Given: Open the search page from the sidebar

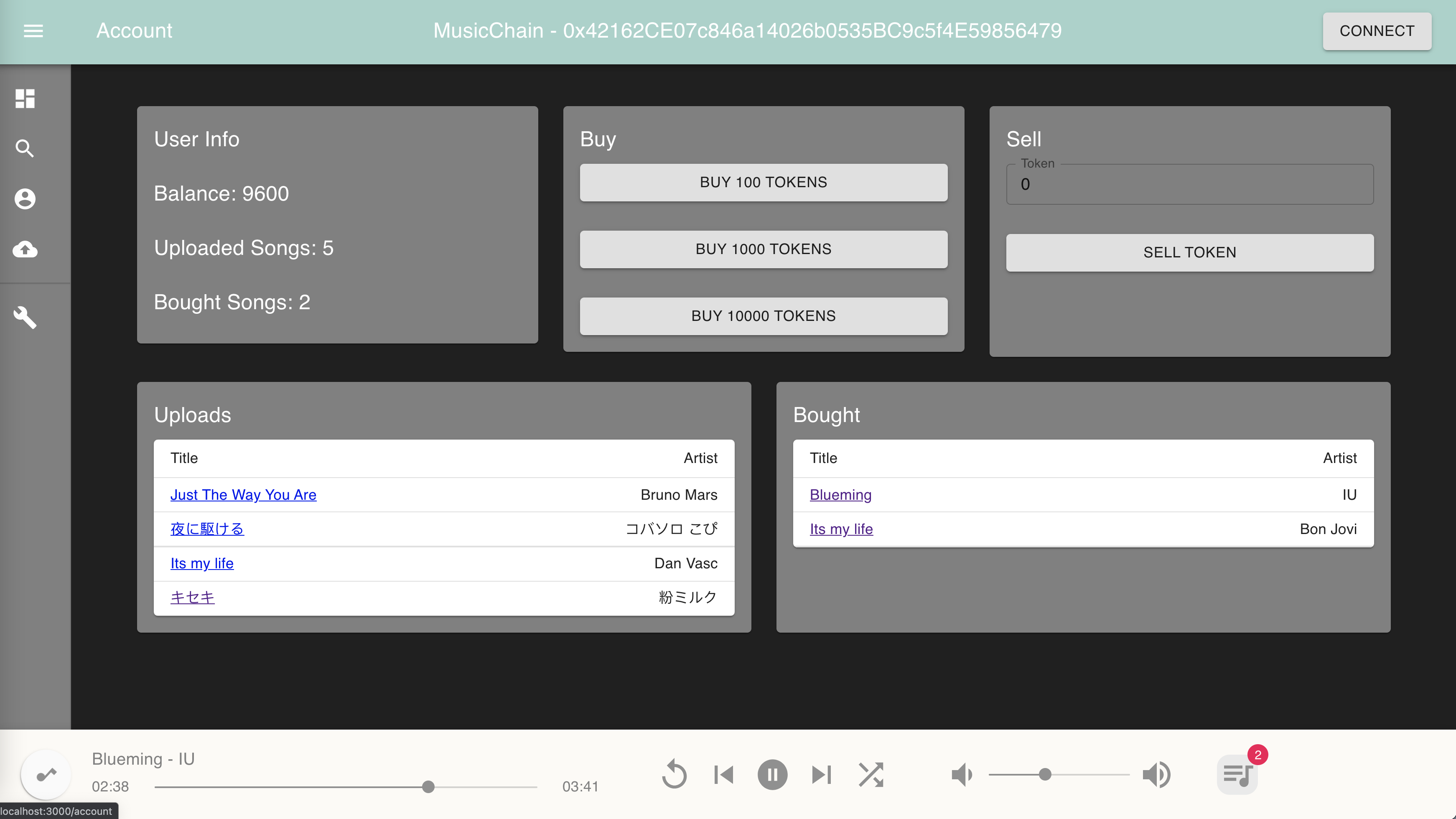Looking at the screenshot, I should 25,149.
